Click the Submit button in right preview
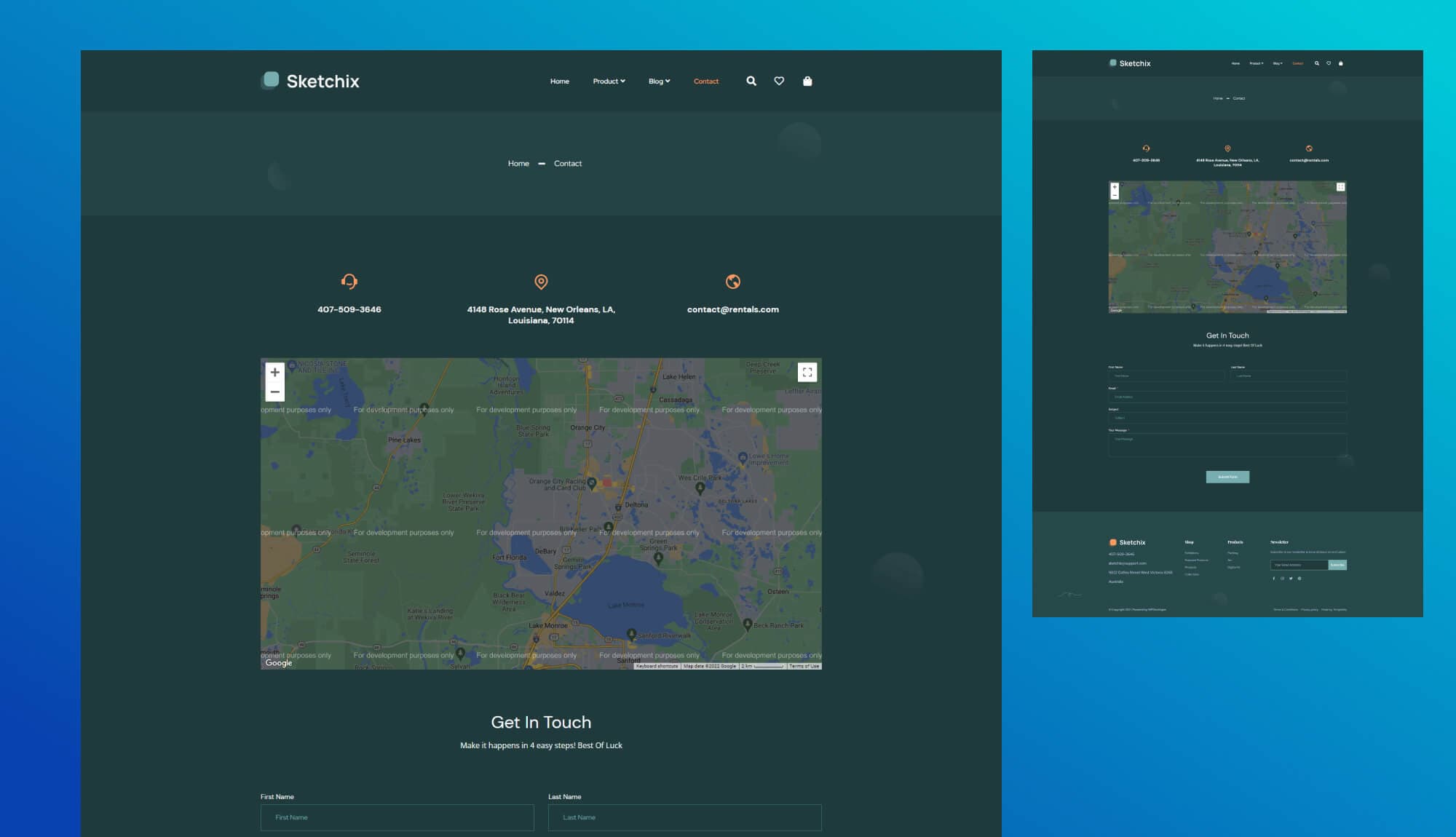 (x=1227, y=477)
